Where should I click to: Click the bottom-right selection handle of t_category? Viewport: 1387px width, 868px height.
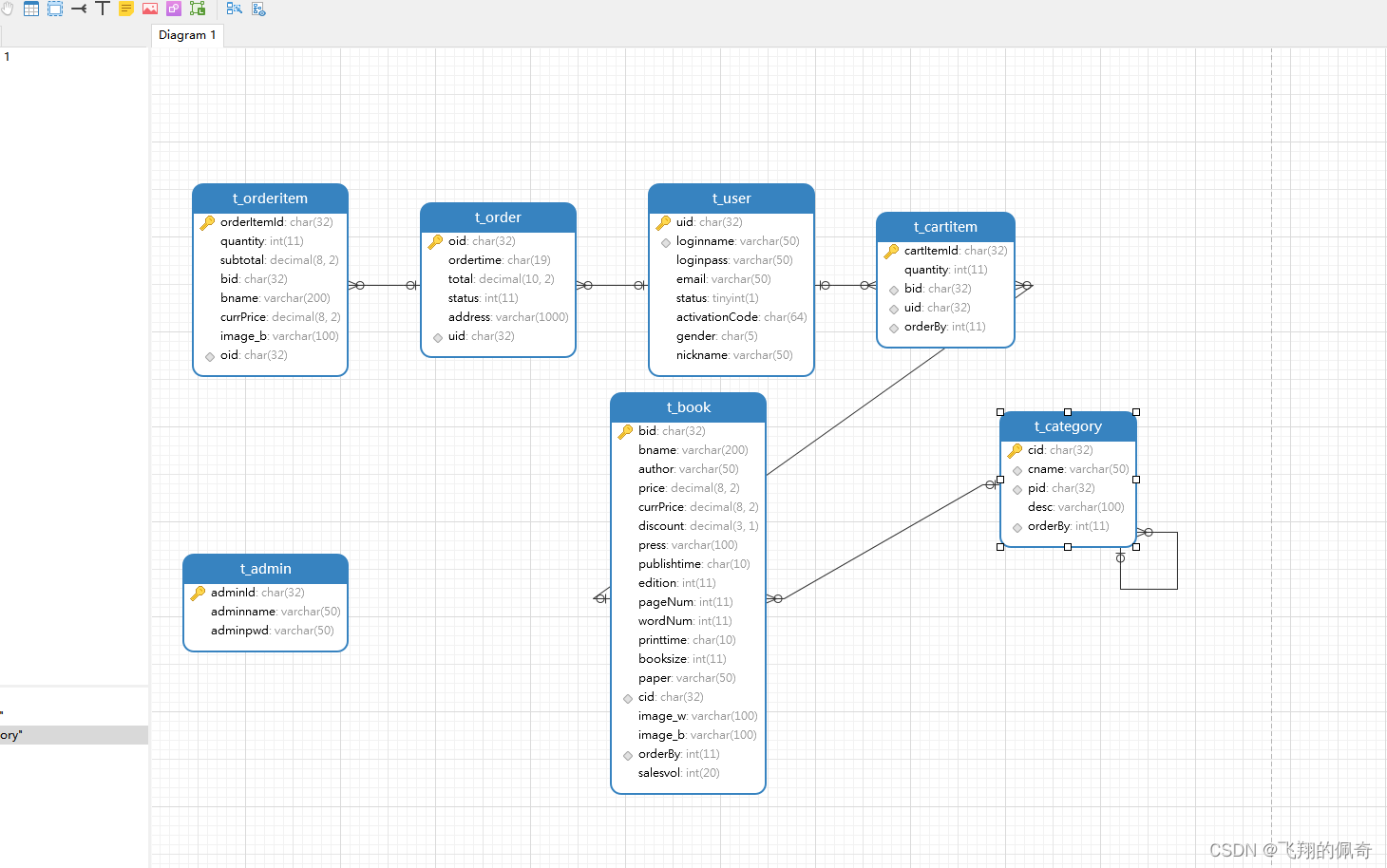[x=1136, y=547]
